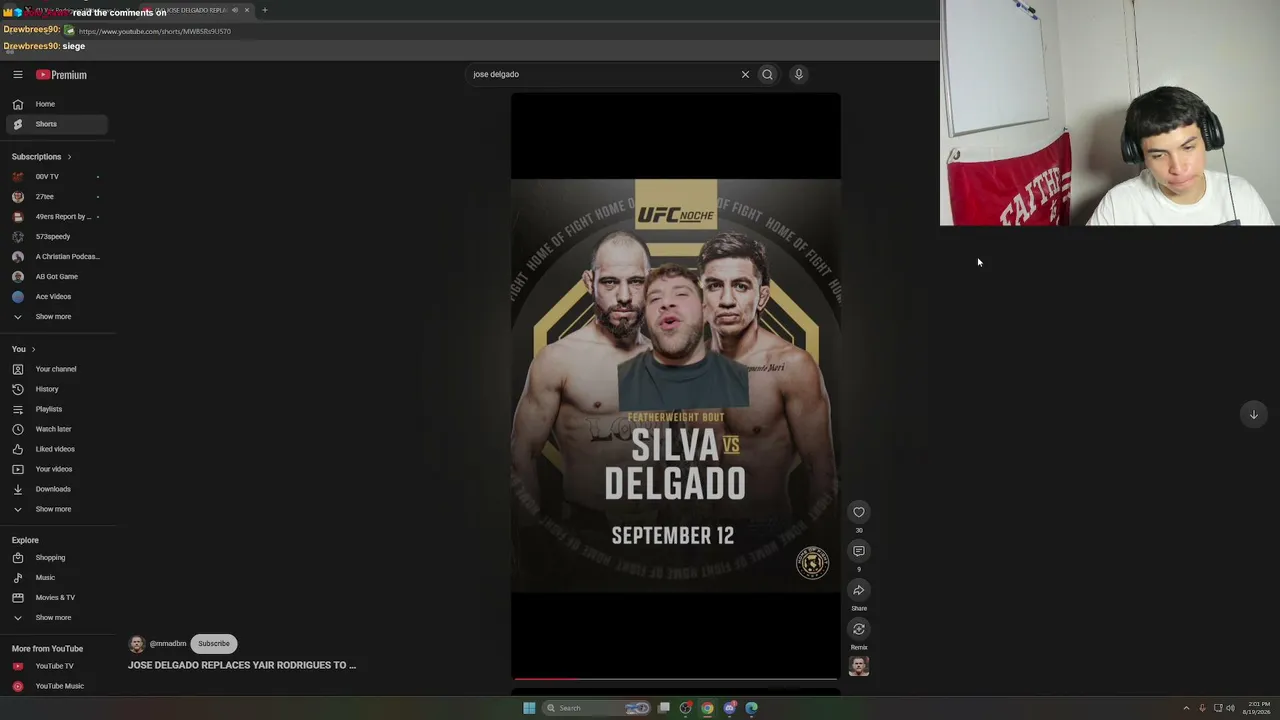Remix this short
The width and height of the screenshot is (1280, 720).
(x=859, y=629)
